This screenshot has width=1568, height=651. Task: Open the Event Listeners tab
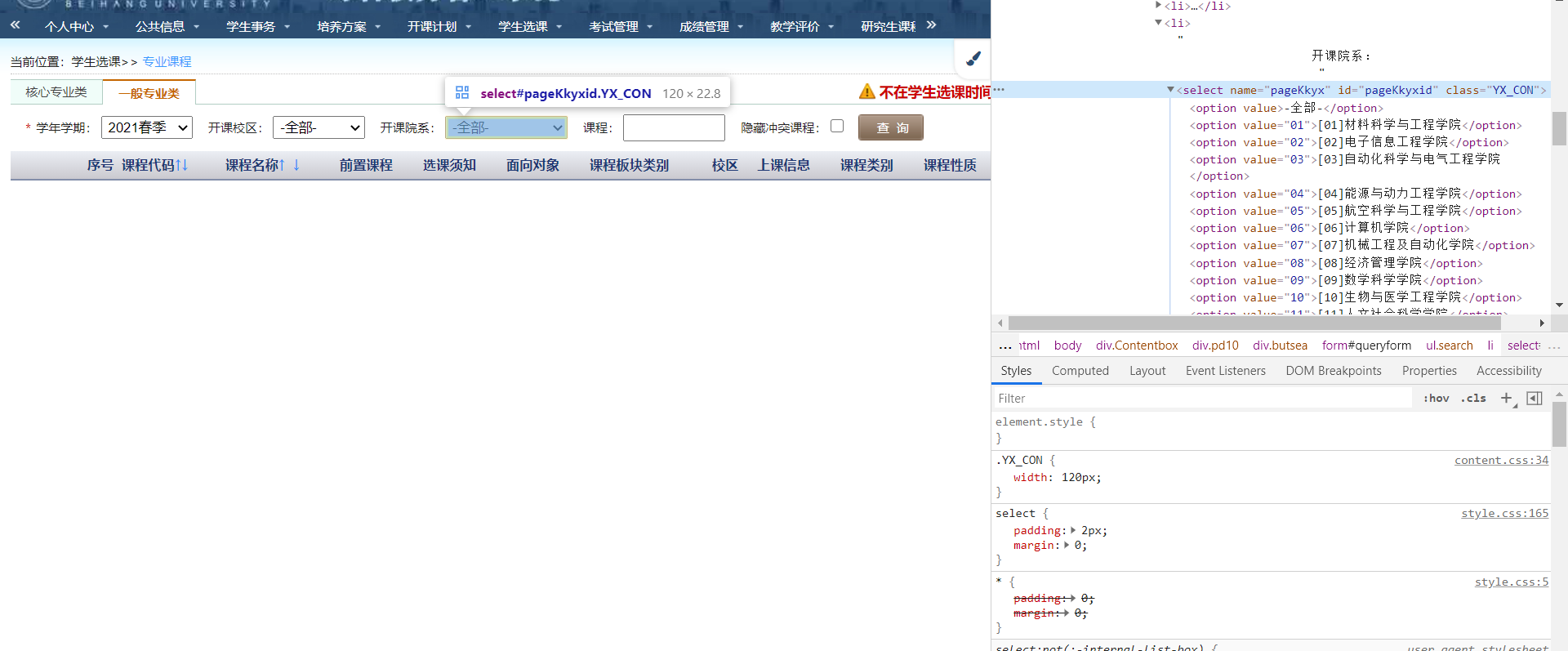coord(1225,370)
